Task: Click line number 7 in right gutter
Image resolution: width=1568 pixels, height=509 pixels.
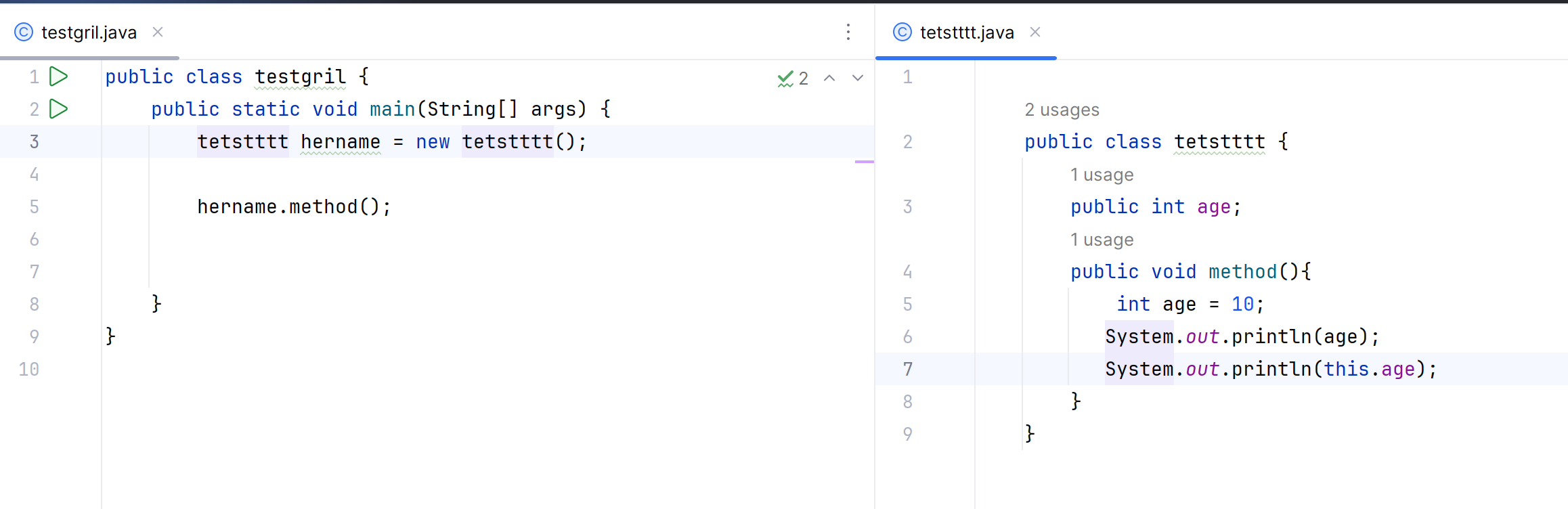Action: click(907, 369)
